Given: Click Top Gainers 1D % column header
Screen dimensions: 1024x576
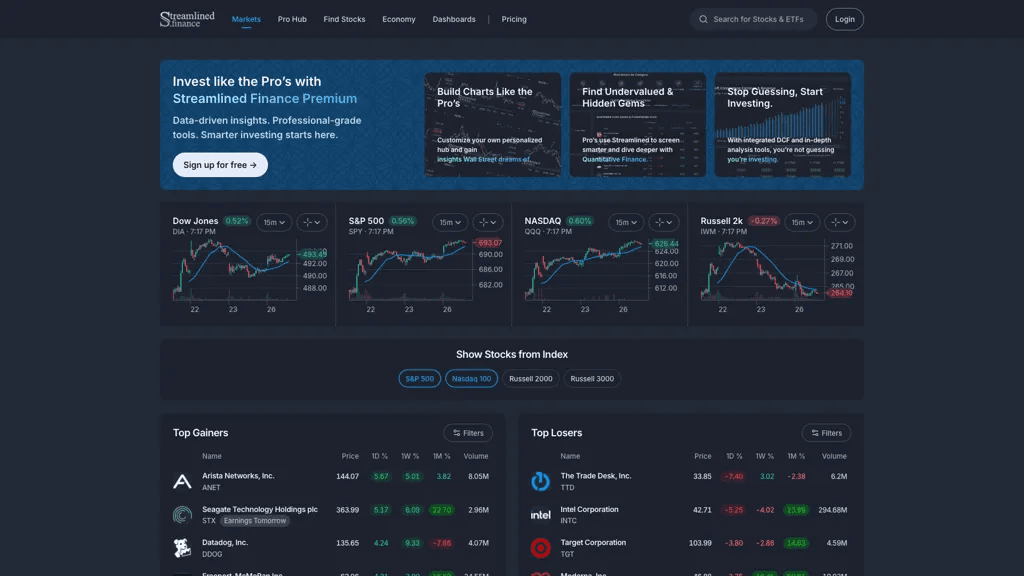Looking at the screenshot, I should tap(380, 456).
